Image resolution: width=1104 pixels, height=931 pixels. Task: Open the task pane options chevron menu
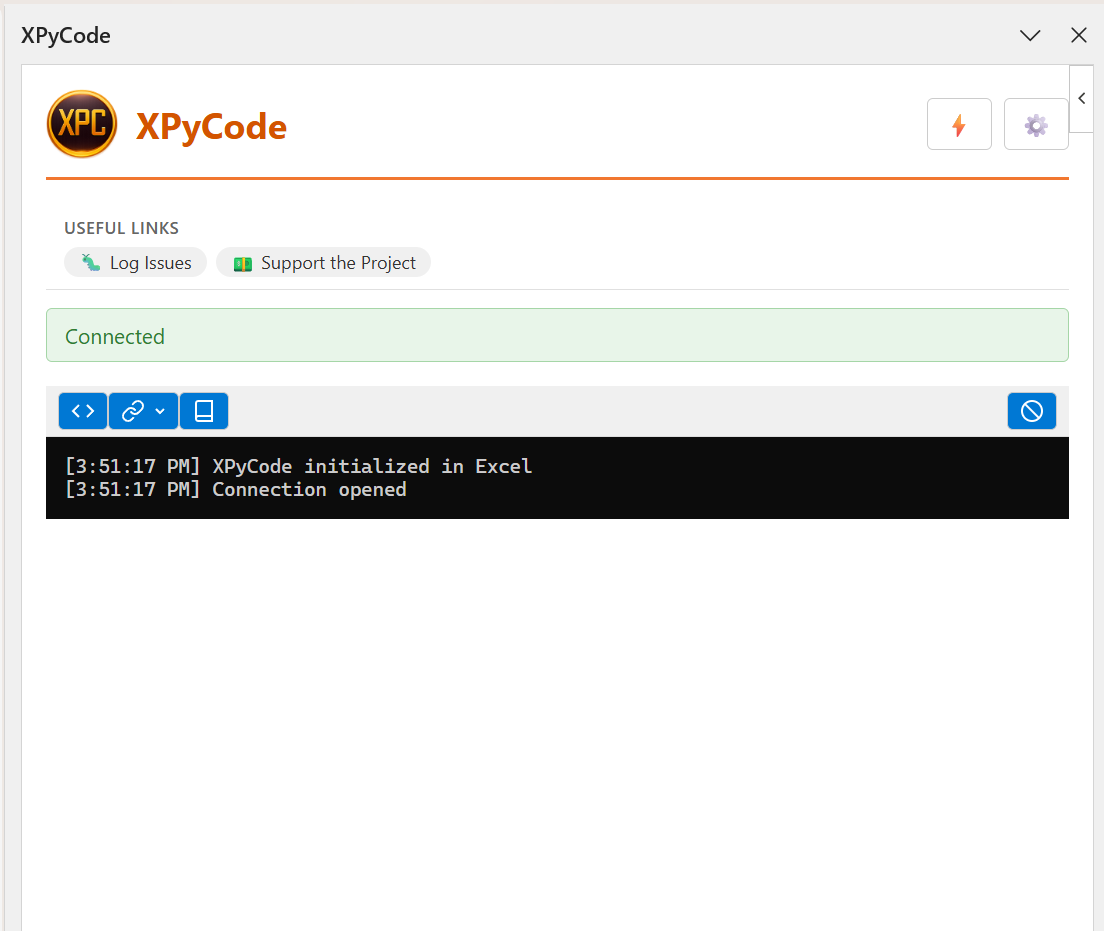[x=1030, y=36]
